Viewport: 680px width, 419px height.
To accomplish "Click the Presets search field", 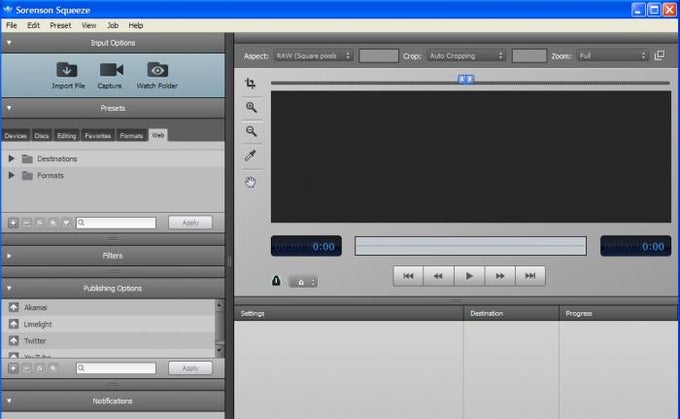I will click(116, 223).
